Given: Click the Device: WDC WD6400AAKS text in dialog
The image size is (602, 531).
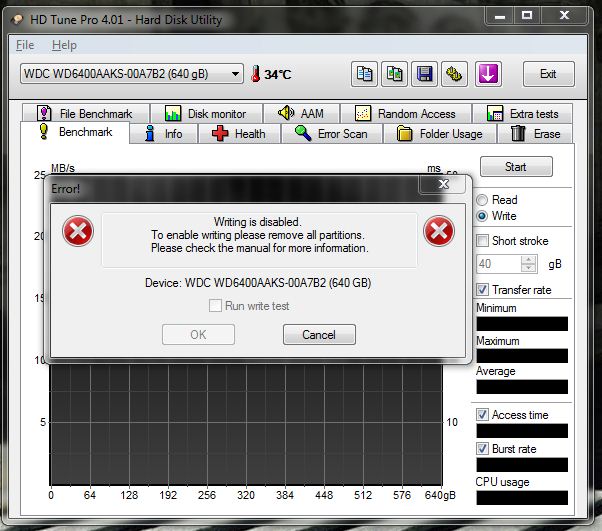Looking at the screenshot, I should point(258,283).
